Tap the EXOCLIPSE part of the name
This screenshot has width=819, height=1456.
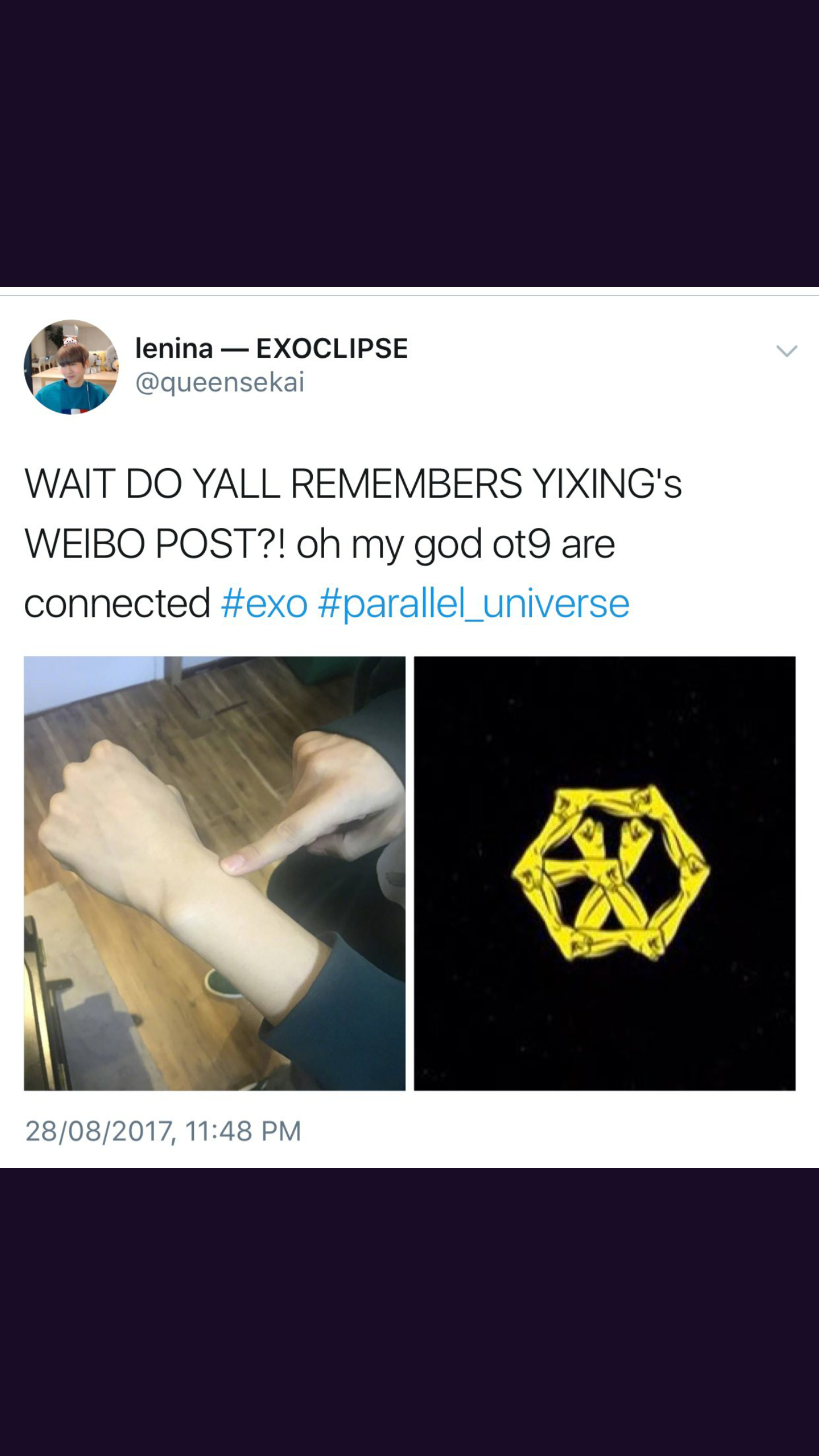pos(332,348)
